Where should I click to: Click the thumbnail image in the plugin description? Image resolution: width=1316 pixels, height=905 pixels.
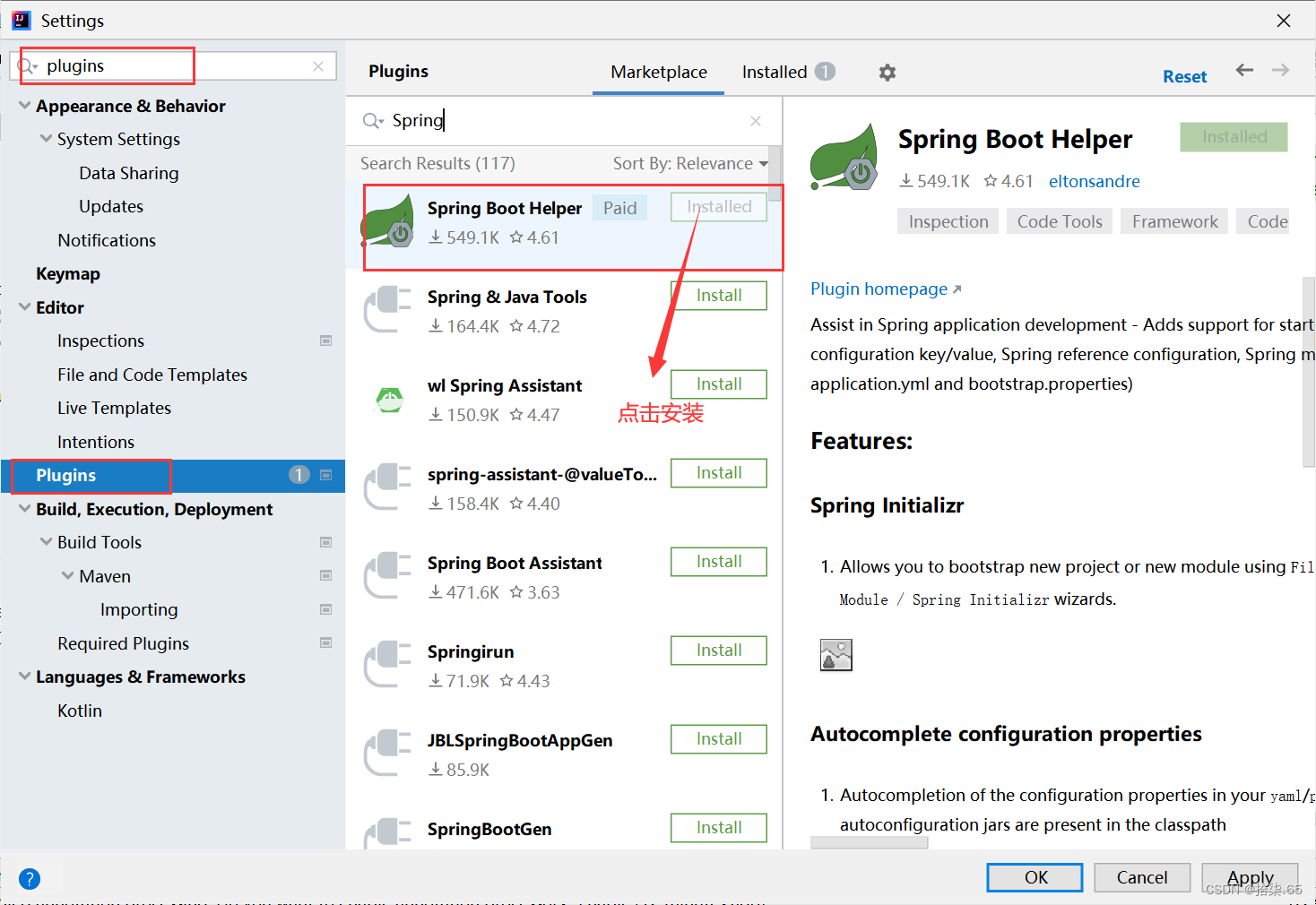pyautogui.click(x=835, y=654)
